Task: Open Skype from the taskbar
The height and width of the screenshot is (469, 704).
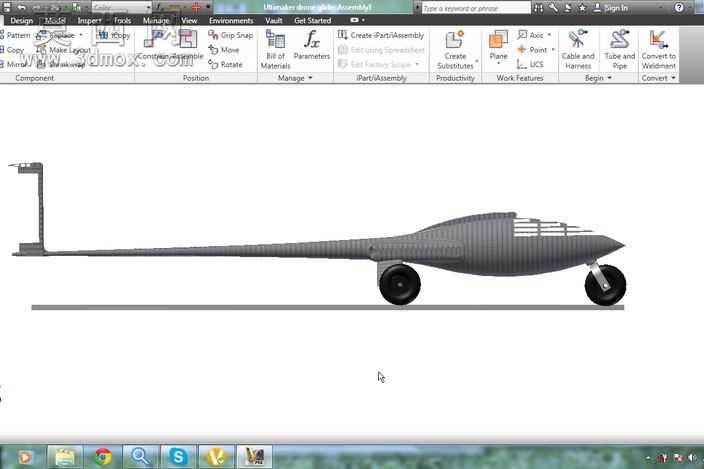Action: pos(178,457)
